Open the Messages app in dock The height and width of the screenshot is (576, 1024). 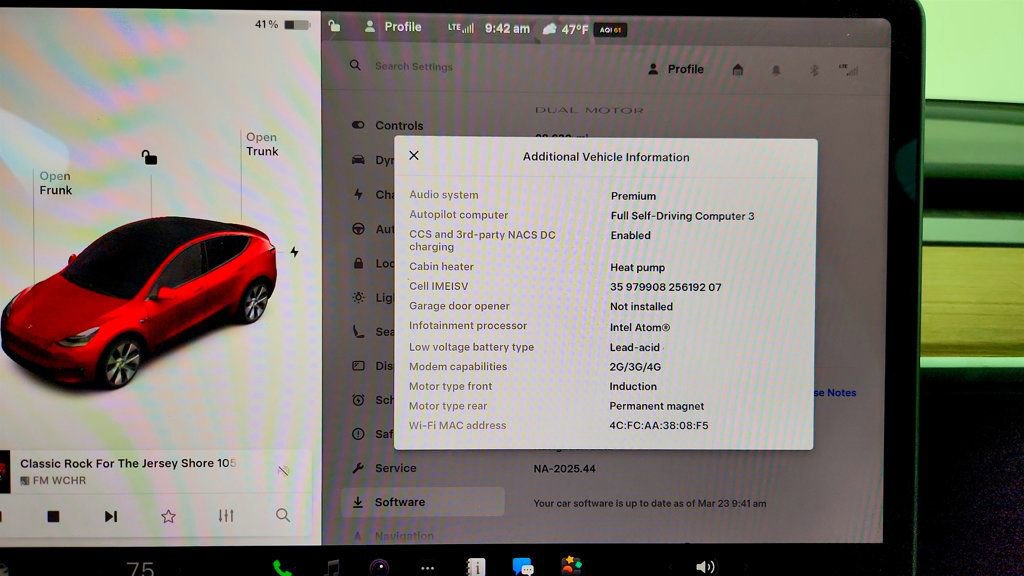pyautogui.click(x=523, y=566)
